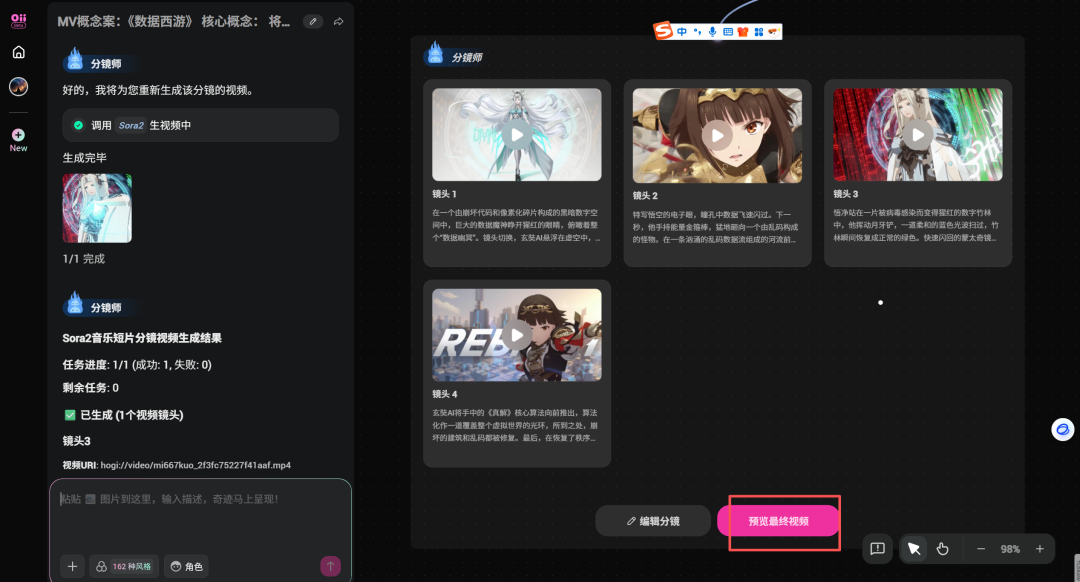1080x582 pixels.
Task: Zoom in with the plus button
Action: click(1040, 549)
